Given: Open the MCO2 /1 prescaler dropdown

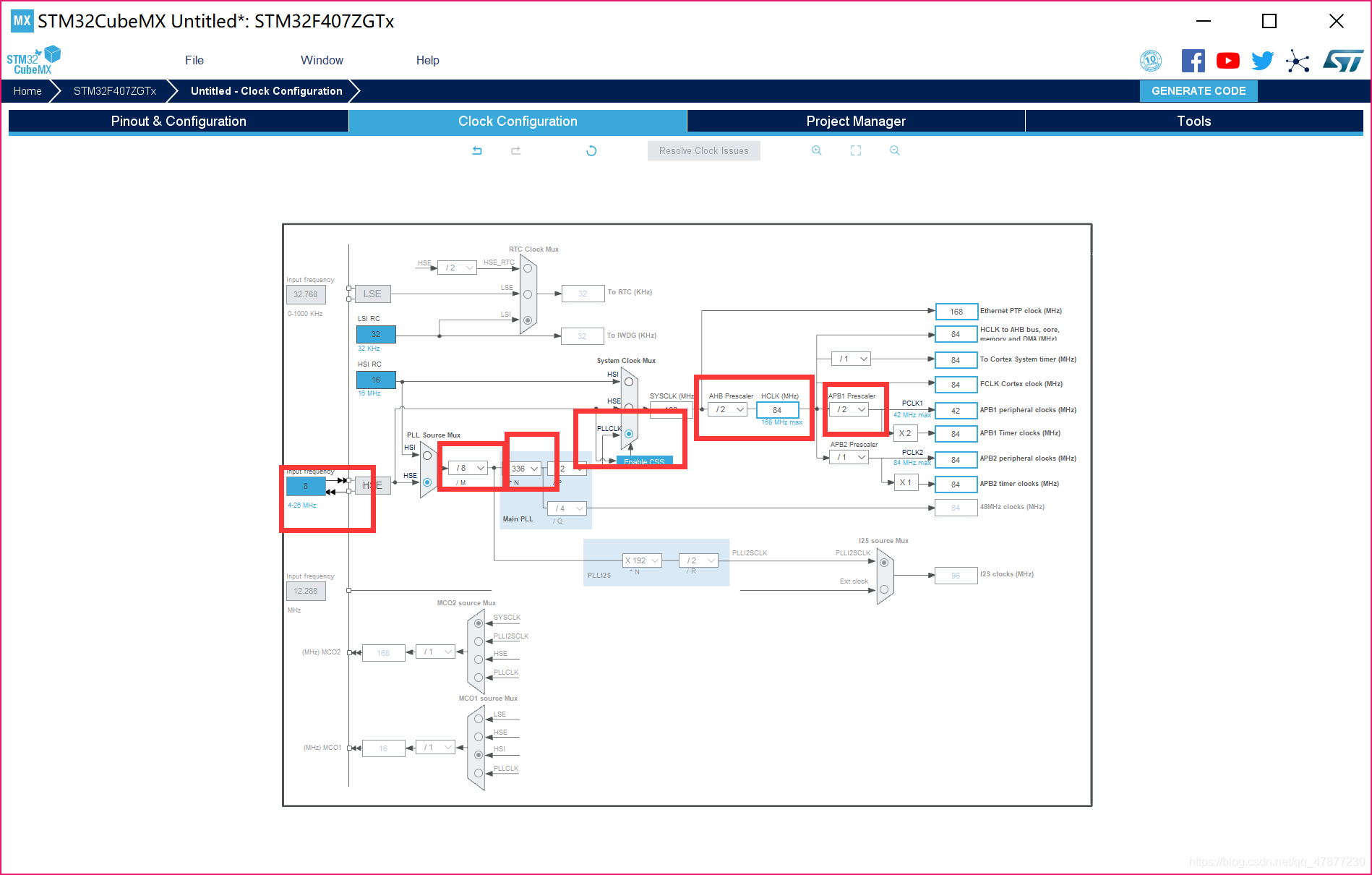Looking at the screenshot, I should pos(436,652).
